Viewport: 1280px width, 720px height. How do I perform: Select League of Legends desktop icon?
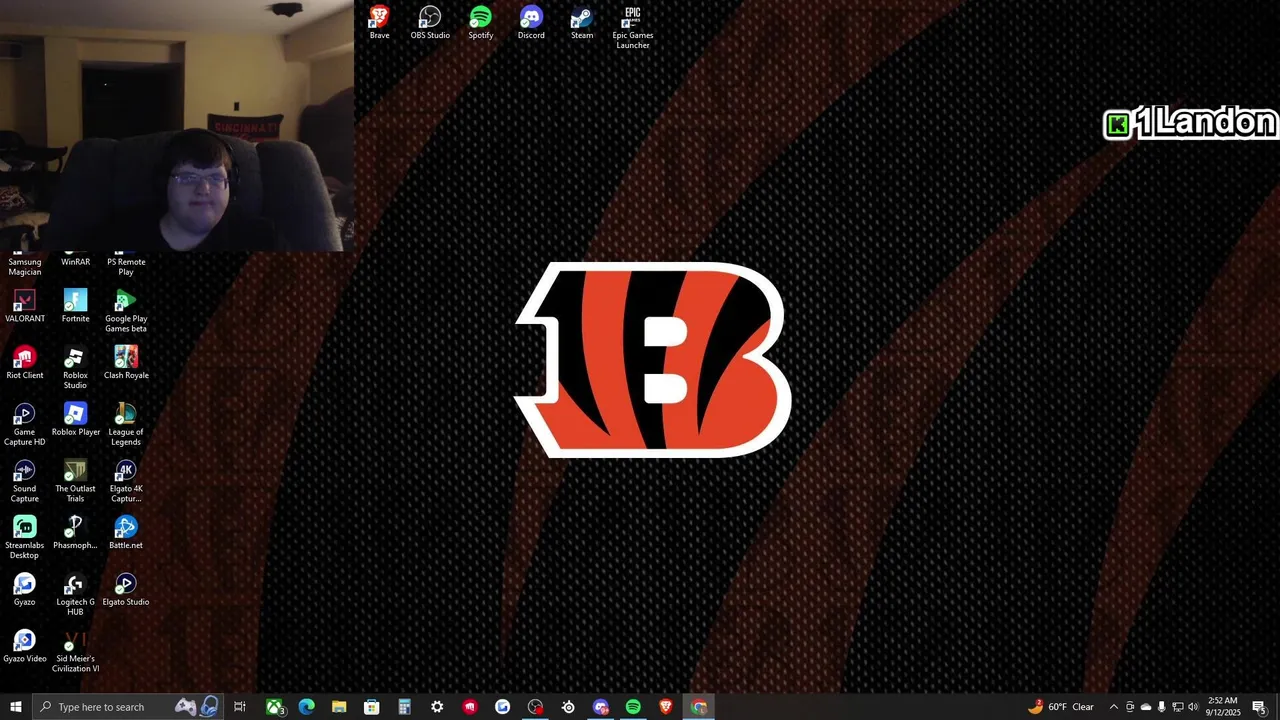tap(126, 425)
